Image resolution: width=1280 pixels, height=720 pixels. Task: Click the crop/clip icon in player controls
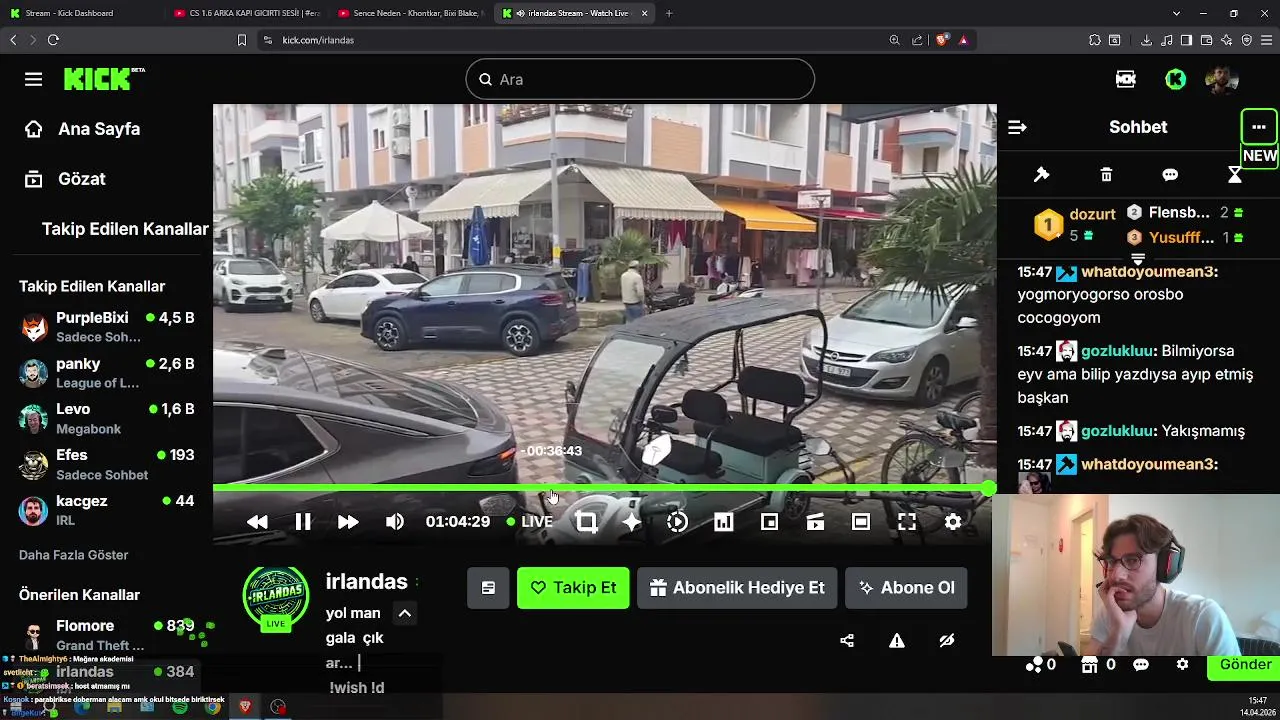click(586, 522)
